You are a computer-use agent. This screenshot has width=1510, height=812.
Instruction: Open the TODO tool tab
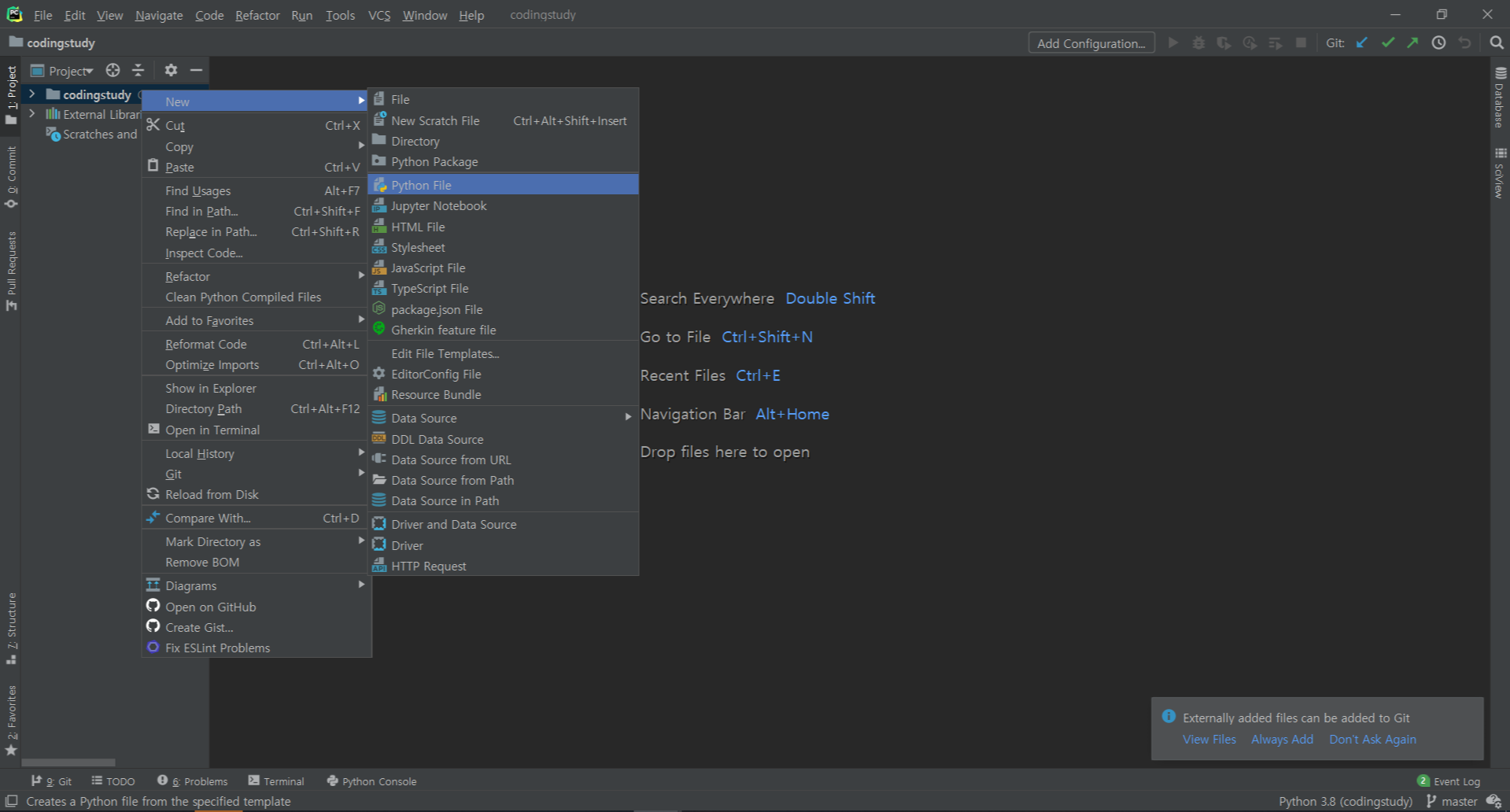113,781
